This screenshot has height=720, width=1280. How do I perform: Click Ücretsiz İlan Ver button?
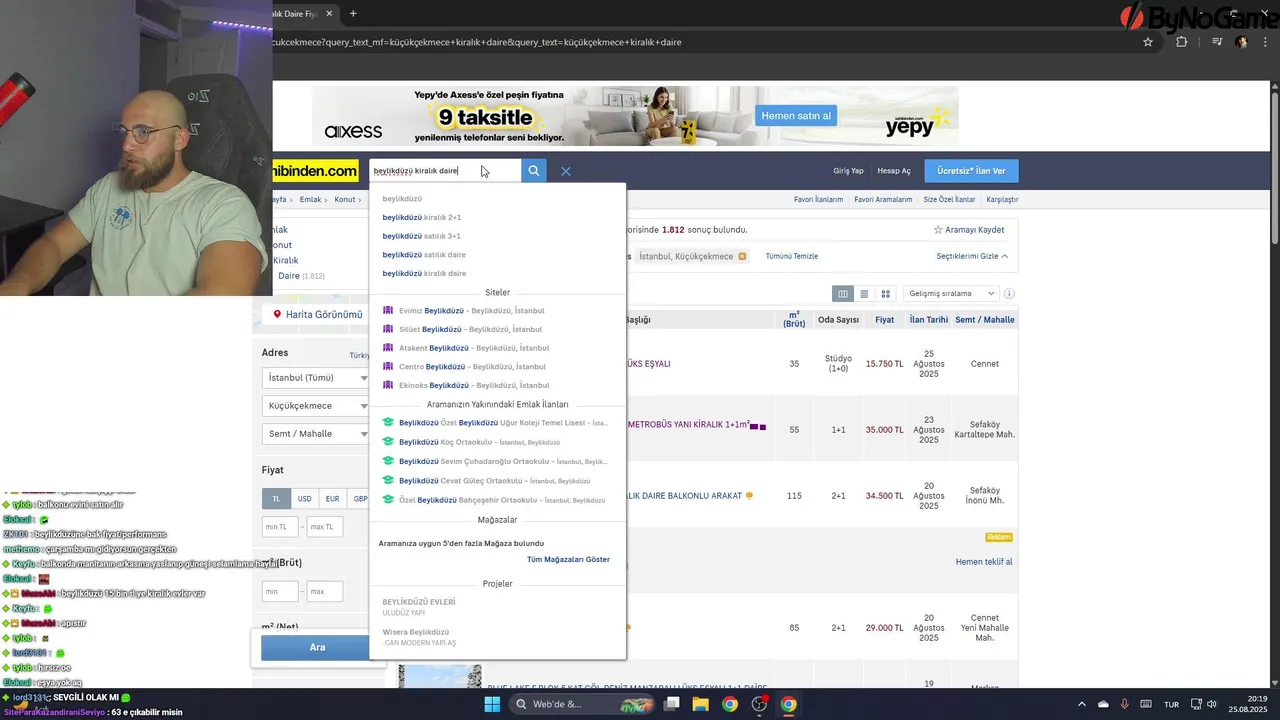971,171
